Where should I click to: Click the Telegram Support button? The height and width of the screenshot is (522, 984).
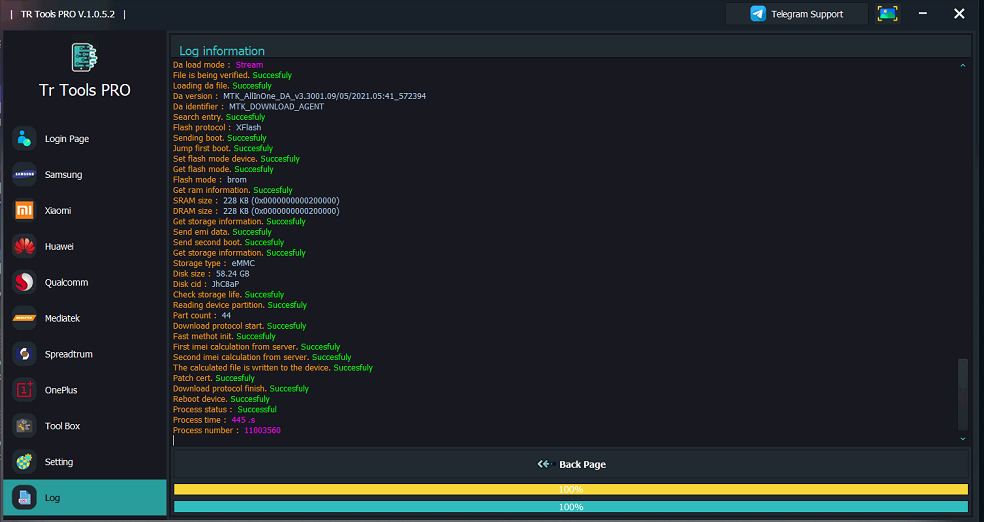pos(797,14)
